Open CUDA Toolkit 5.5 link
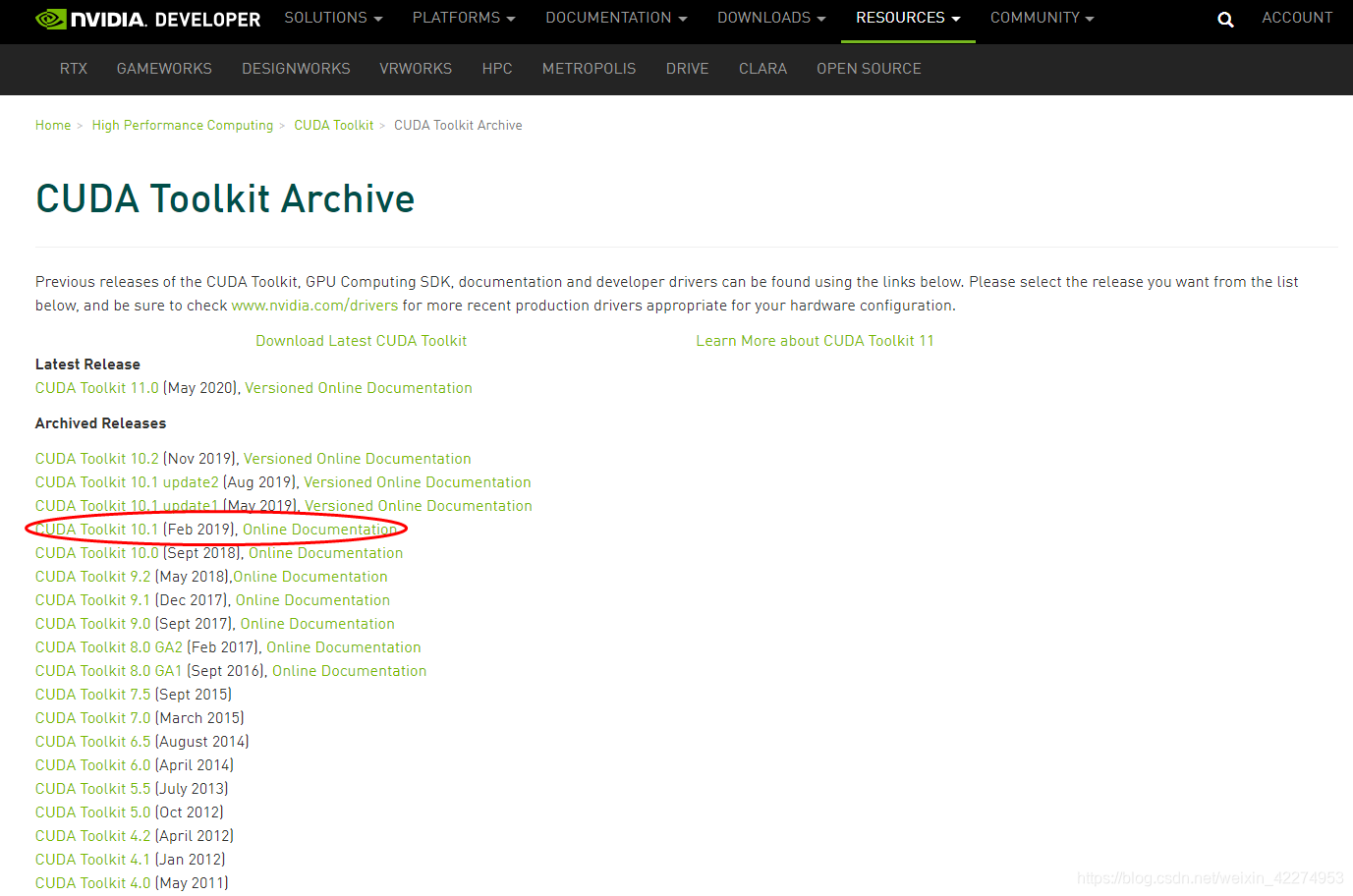 click(93, 789)
